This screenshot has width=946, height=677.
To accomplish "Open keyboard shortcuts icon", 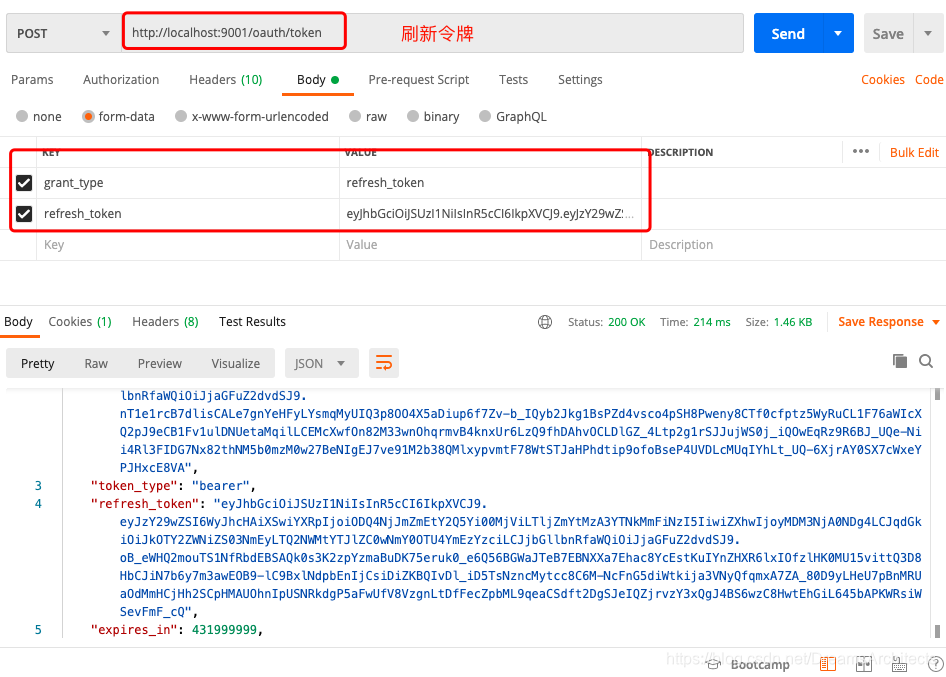I will coord(899,665).
